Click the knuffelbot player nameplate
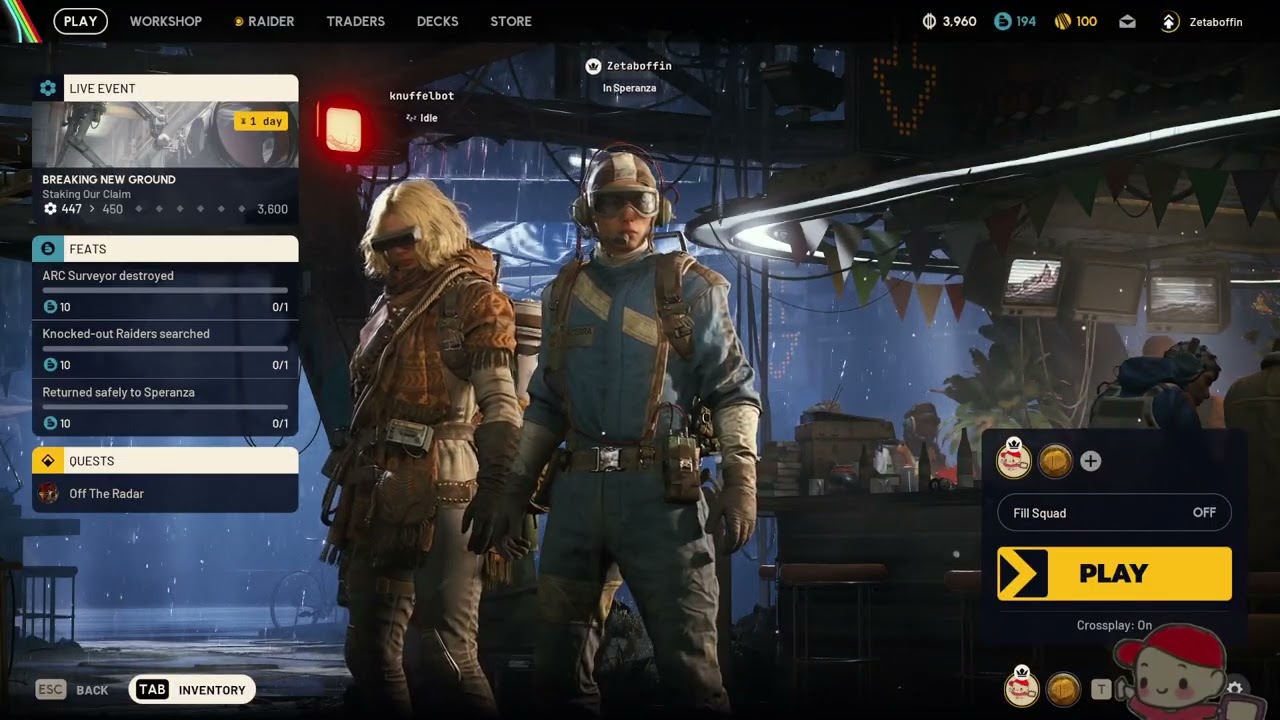Image resolution: width=1280 pixels, height=720 pixels. 422,96
